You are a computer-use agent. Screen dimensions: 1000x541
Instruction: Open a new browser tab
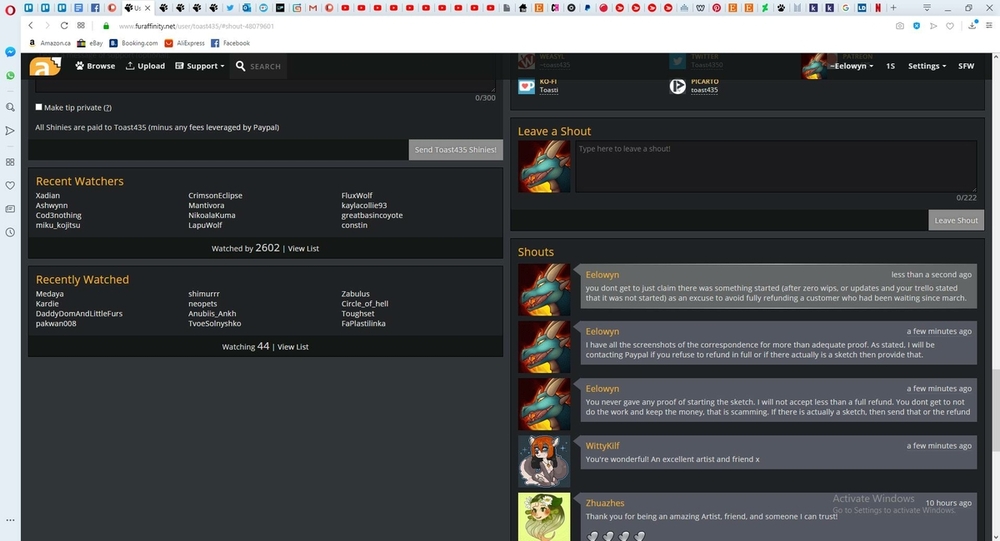coord(893,8)
